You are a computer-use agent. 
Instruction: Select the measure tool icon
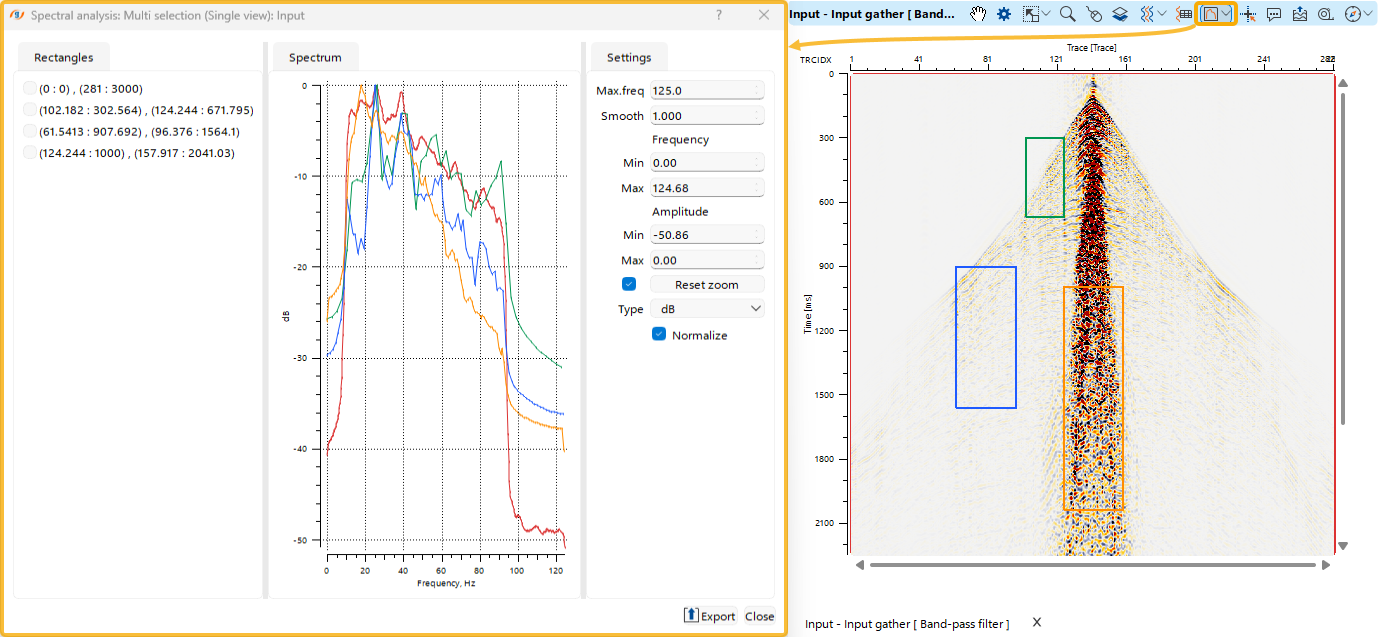click(1325, 14)
